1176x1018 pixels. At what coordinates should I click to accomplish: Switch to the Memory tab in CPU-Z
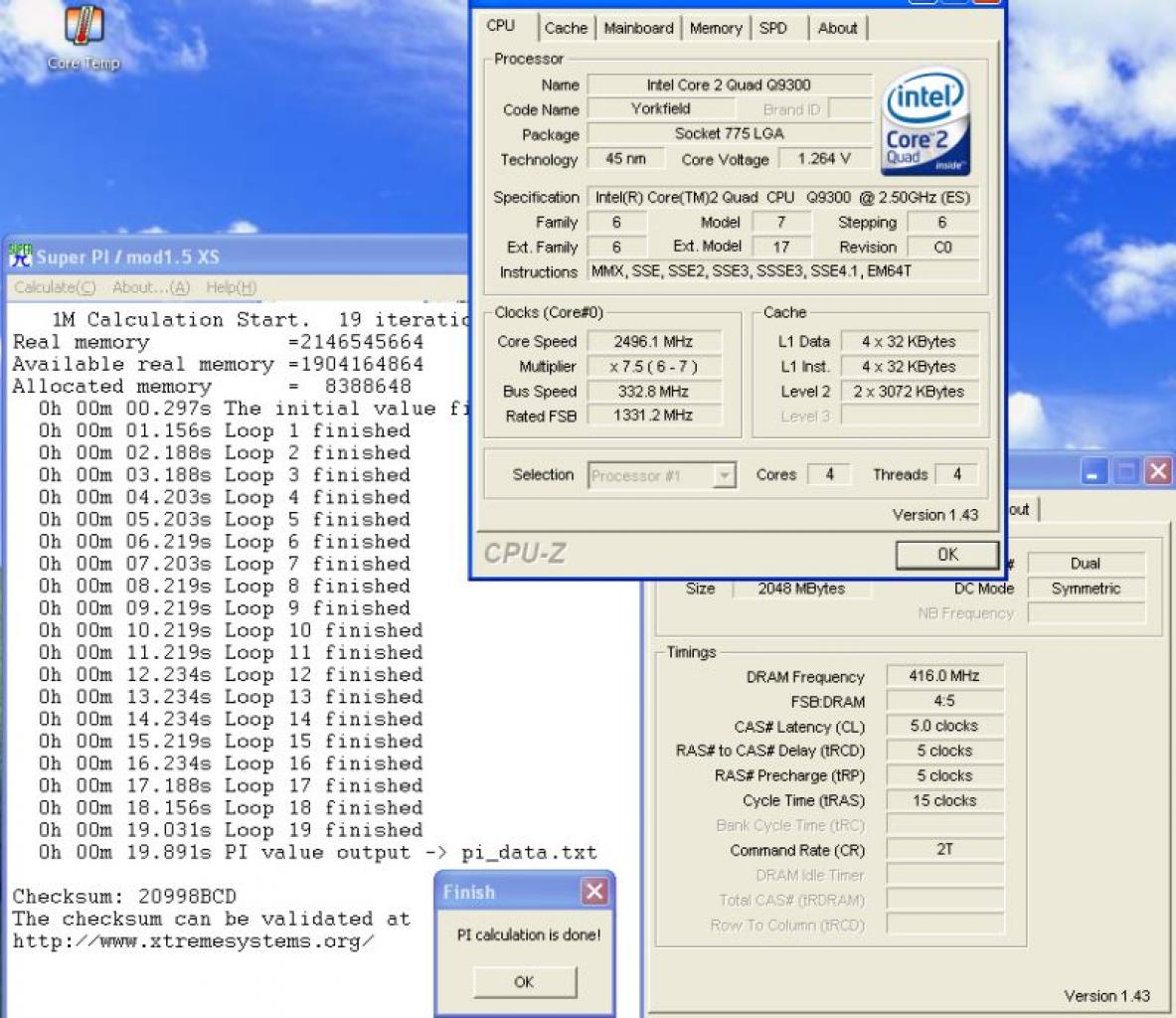tap(716, 29)
